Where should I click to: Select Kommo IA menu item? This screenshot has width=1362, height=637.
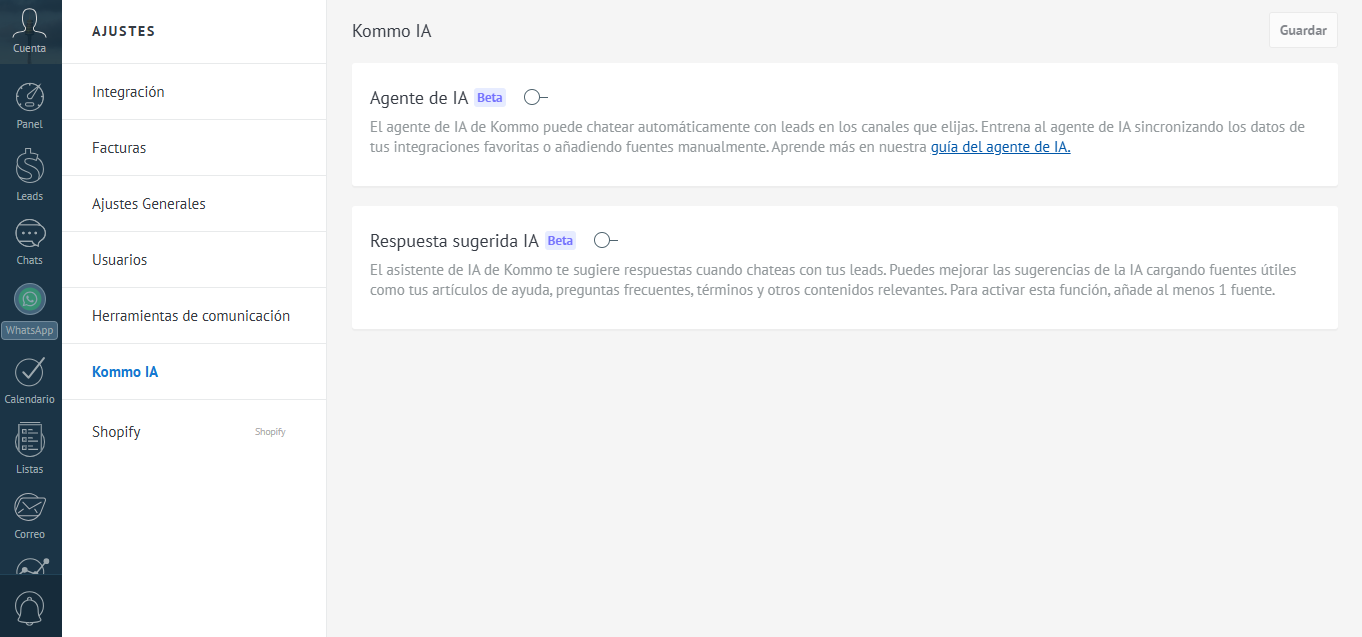pos(194,372)
